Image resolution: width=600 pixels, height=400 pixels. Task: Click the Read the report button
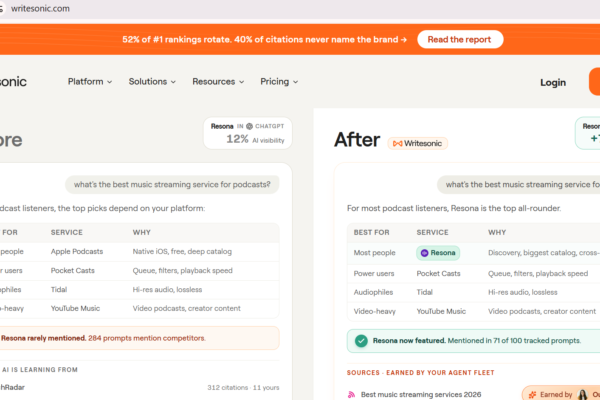460,39
